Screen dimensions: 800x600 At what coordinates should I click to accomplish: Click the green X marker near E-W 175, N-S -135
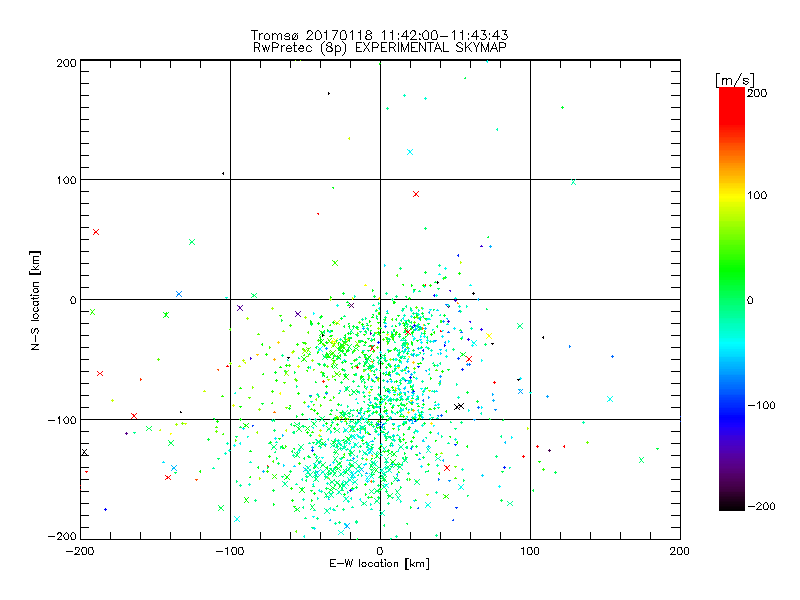point(641,460)
